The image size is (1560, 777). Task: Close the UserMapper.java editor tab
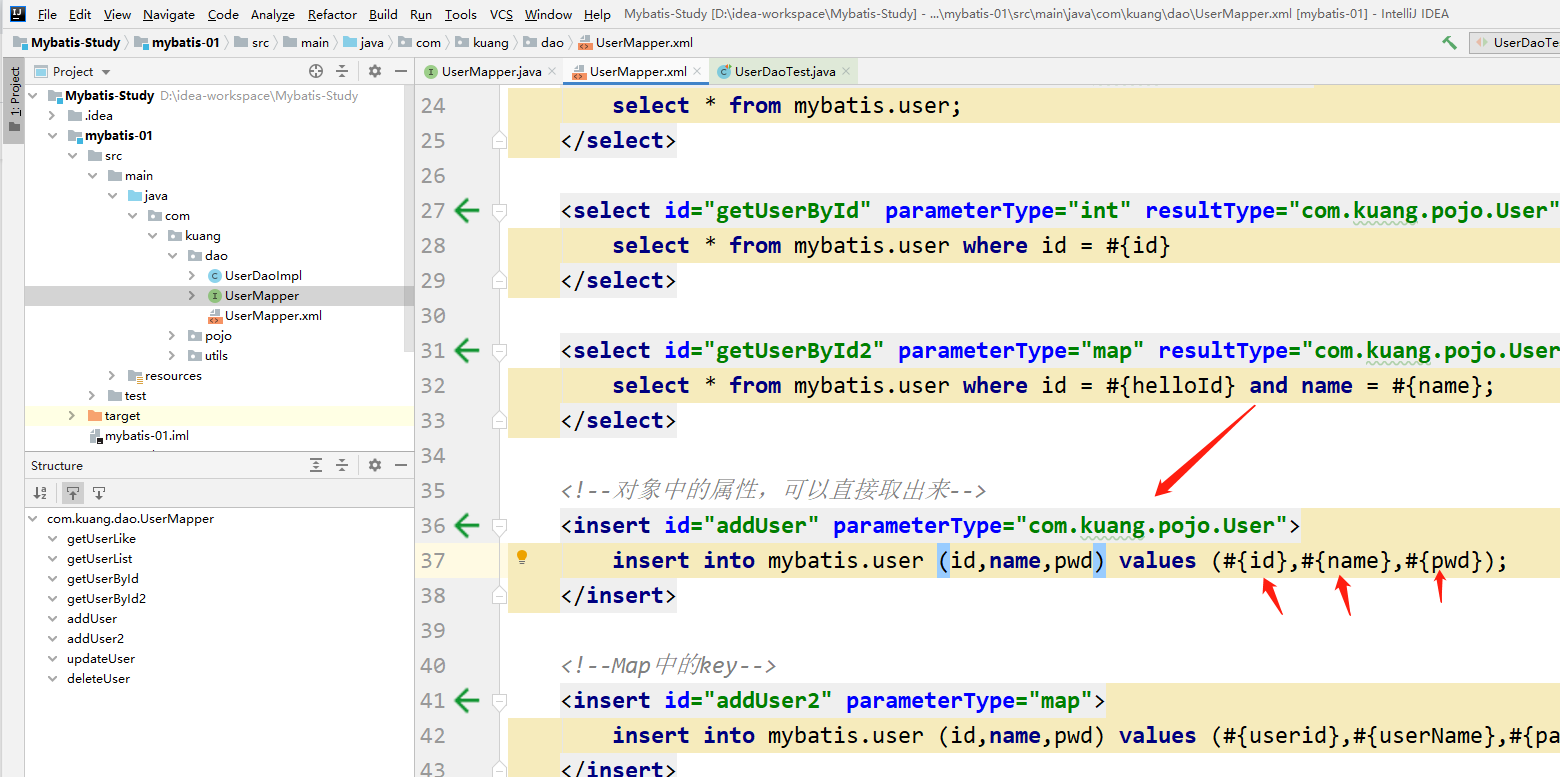coord(553,72)
